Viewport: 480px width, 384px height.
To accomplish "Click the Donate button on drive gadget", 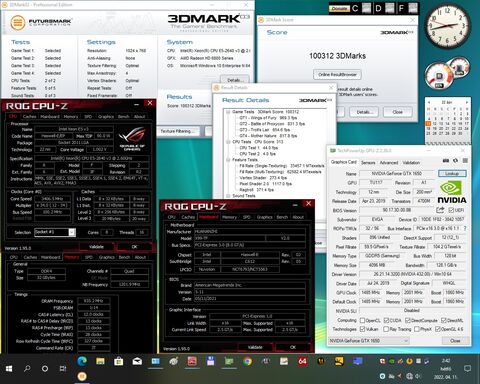I will click(x=339, y=8).
